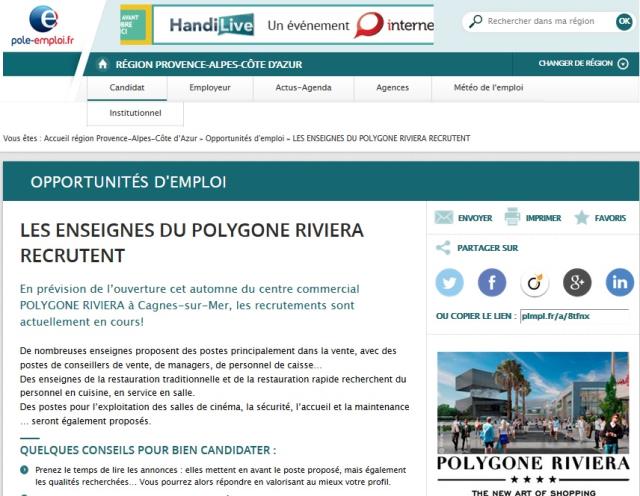Select the Employeur tab

coord(210,88)
